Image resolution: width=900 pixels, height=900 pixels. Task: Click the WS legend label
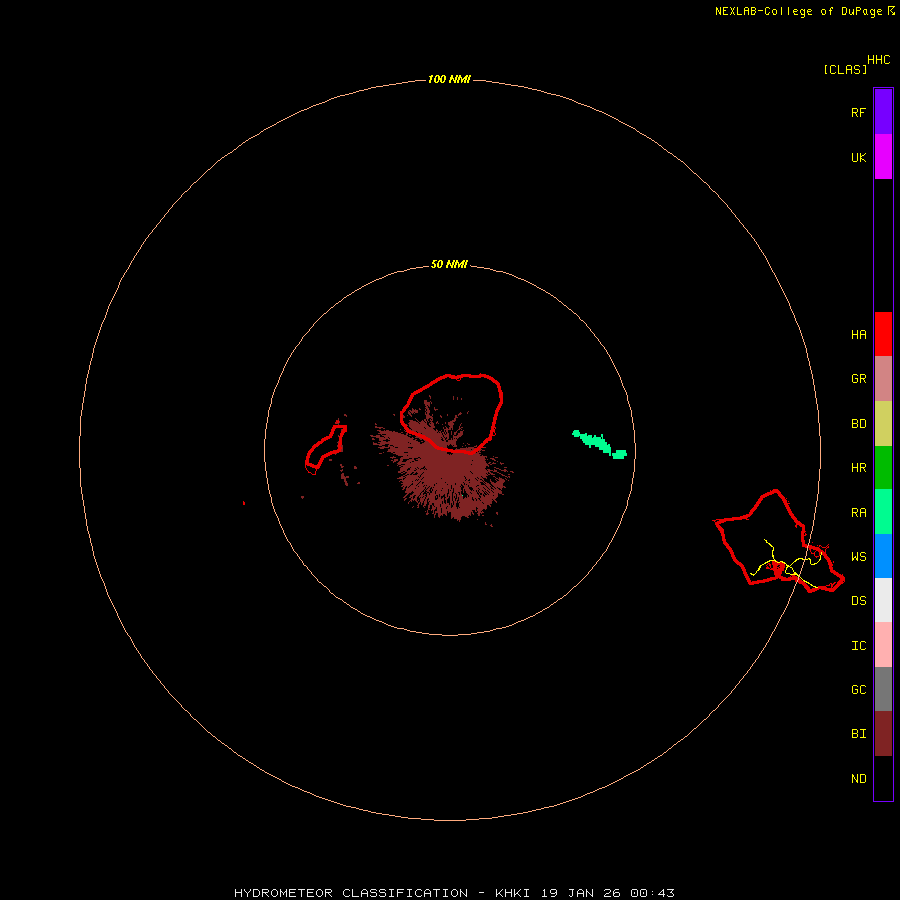click(858, 556)
